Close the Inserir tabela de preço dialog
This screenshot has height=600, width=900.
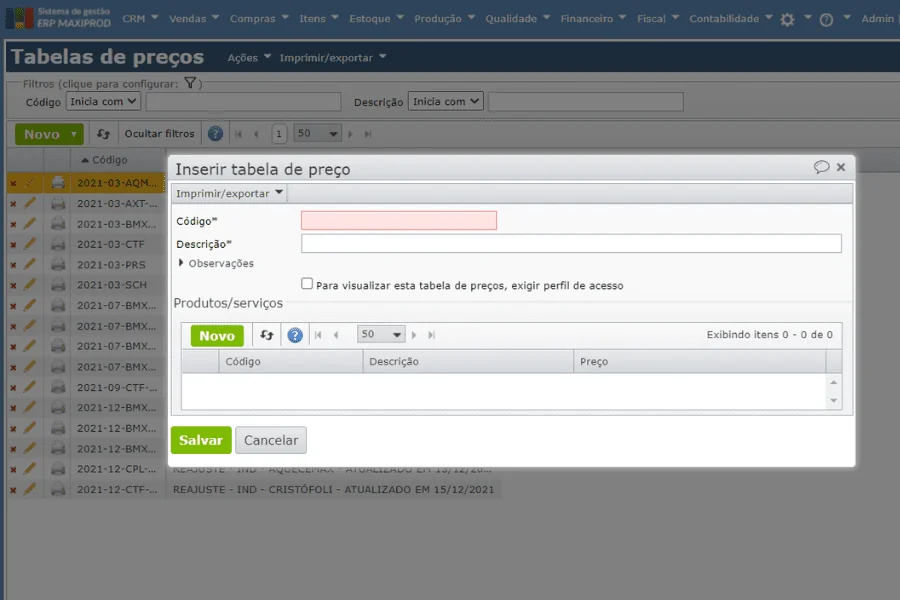point(841,167)
